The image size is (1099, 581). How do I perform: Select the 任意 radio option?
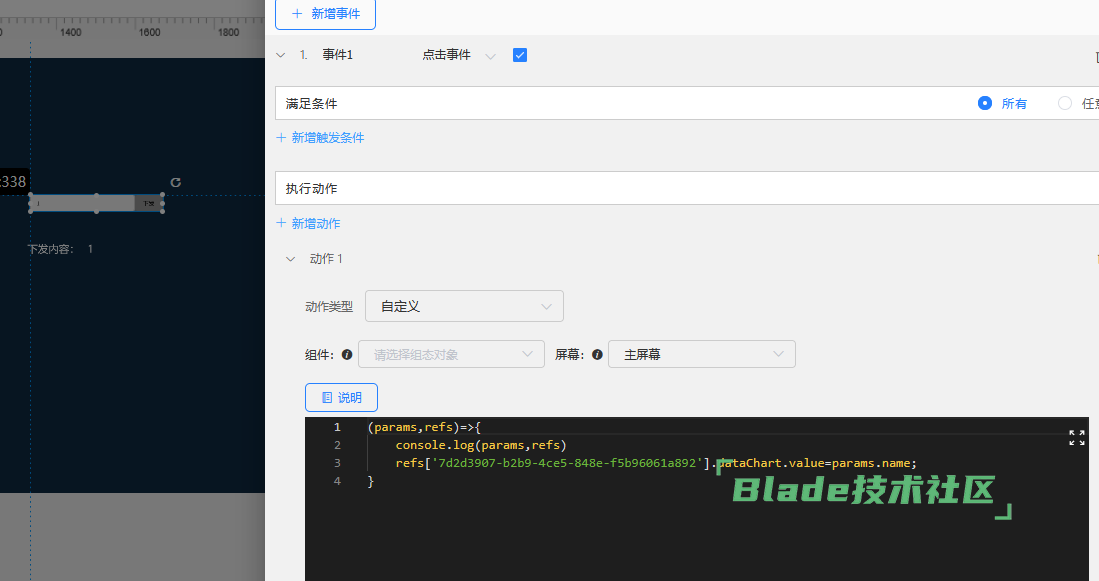[x=1065, y=103]
